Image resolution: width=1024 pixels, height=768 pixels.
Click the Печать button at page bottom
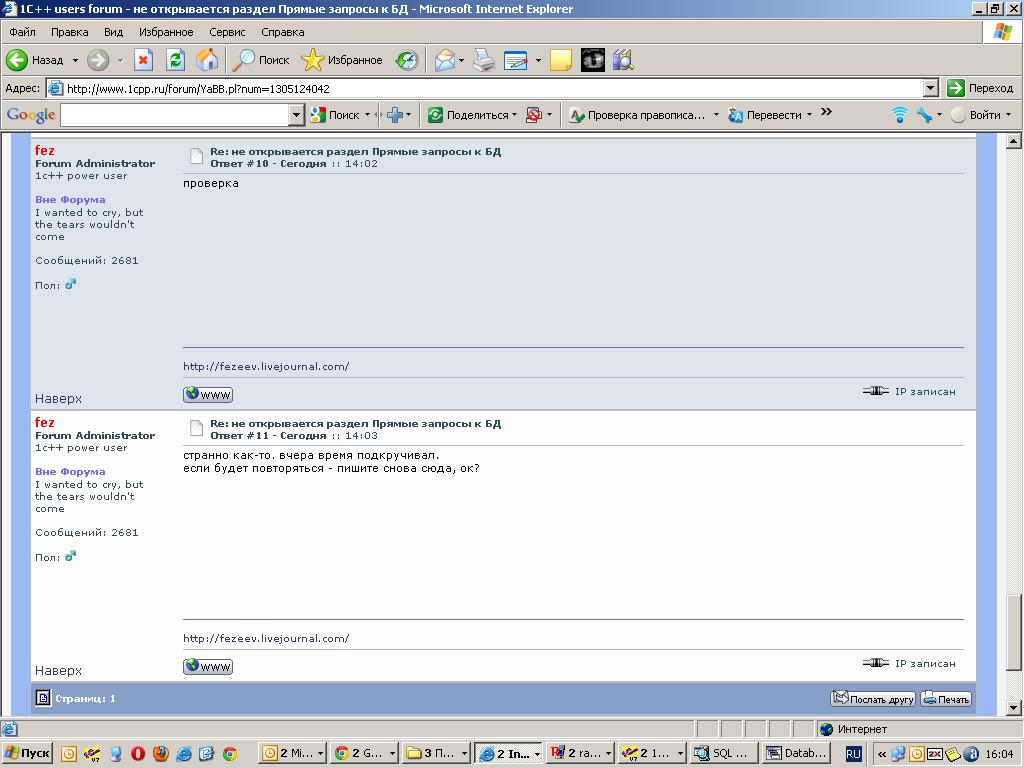coord(946,699)
